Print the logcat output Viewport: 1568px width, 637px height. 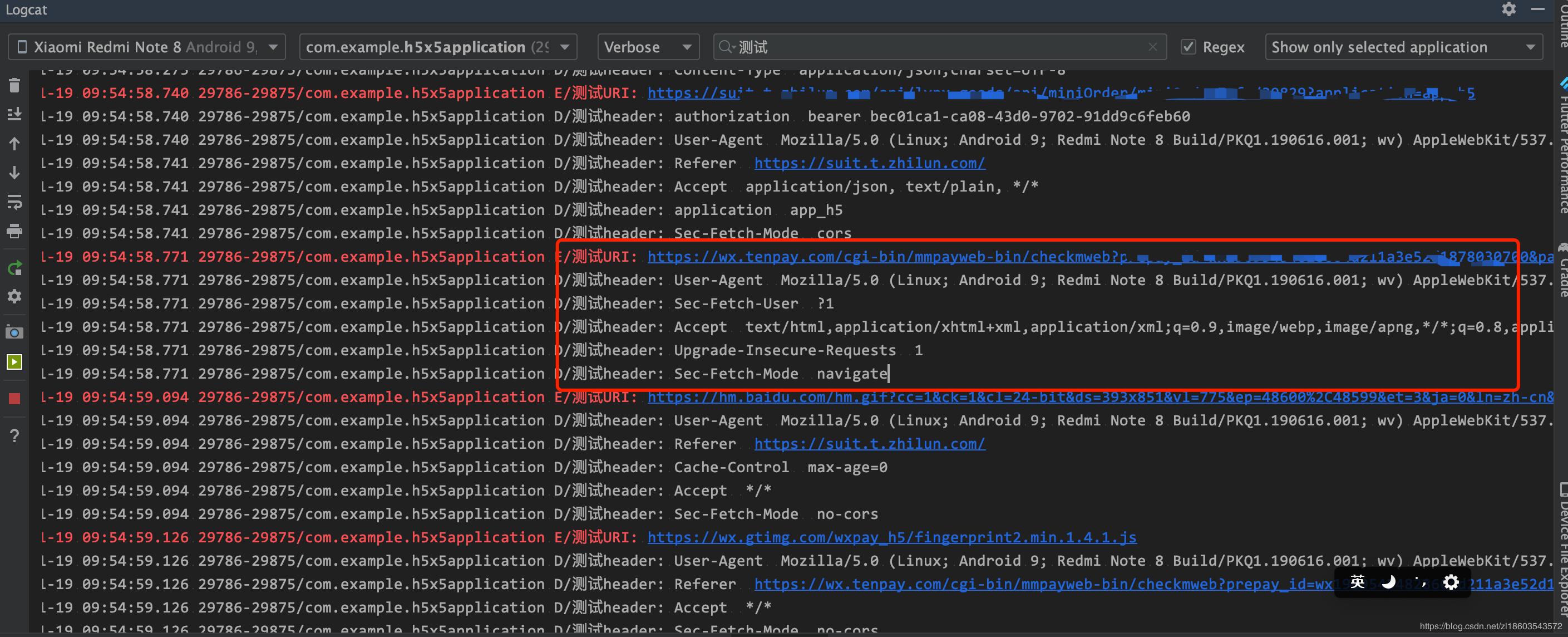point(14,232)
